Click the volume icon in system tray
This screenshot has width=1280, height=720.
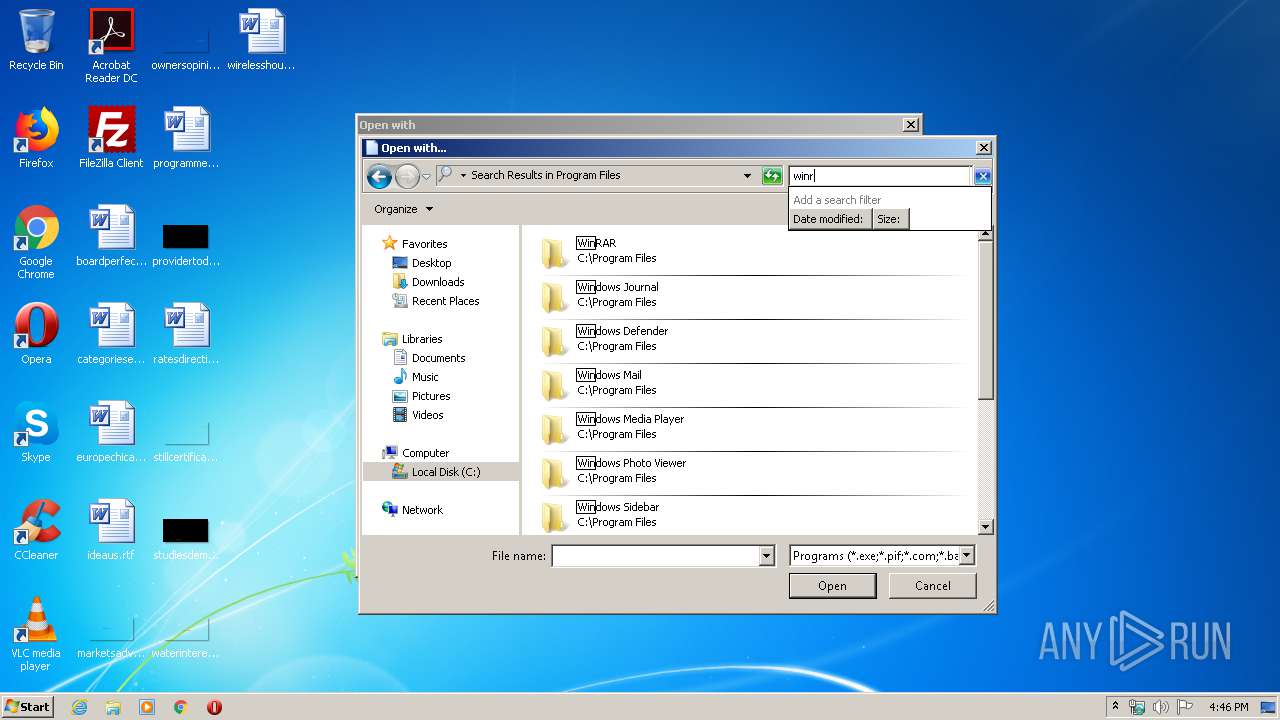1161,707
